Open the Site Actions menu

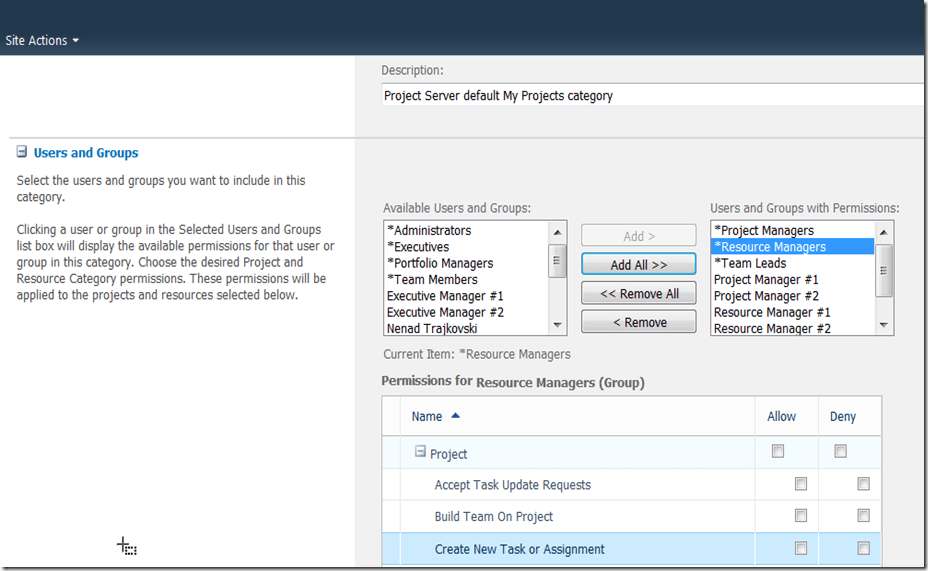42,41
